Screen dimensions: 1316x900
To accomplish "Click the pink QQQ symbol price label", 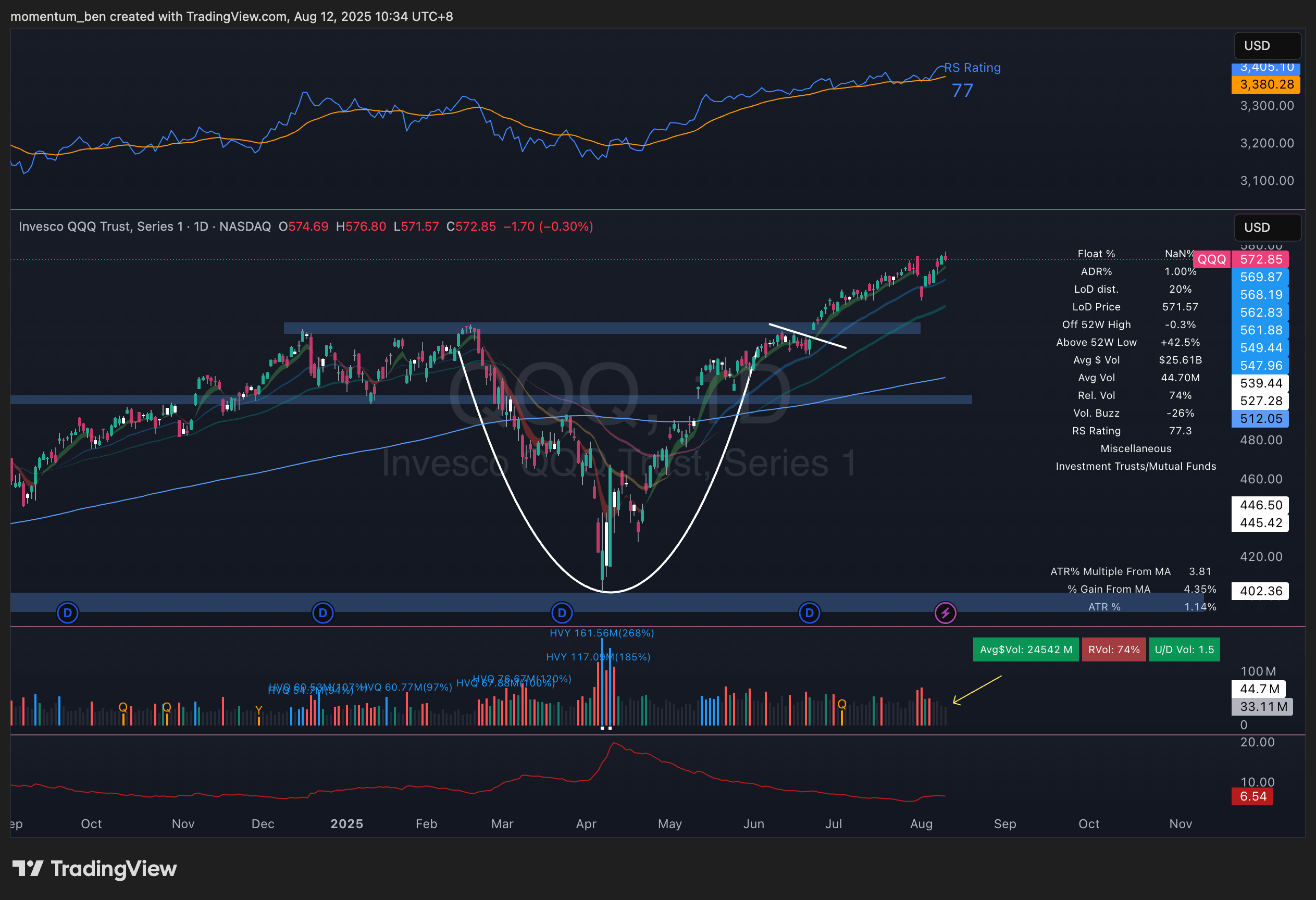I will (1211, 259).
